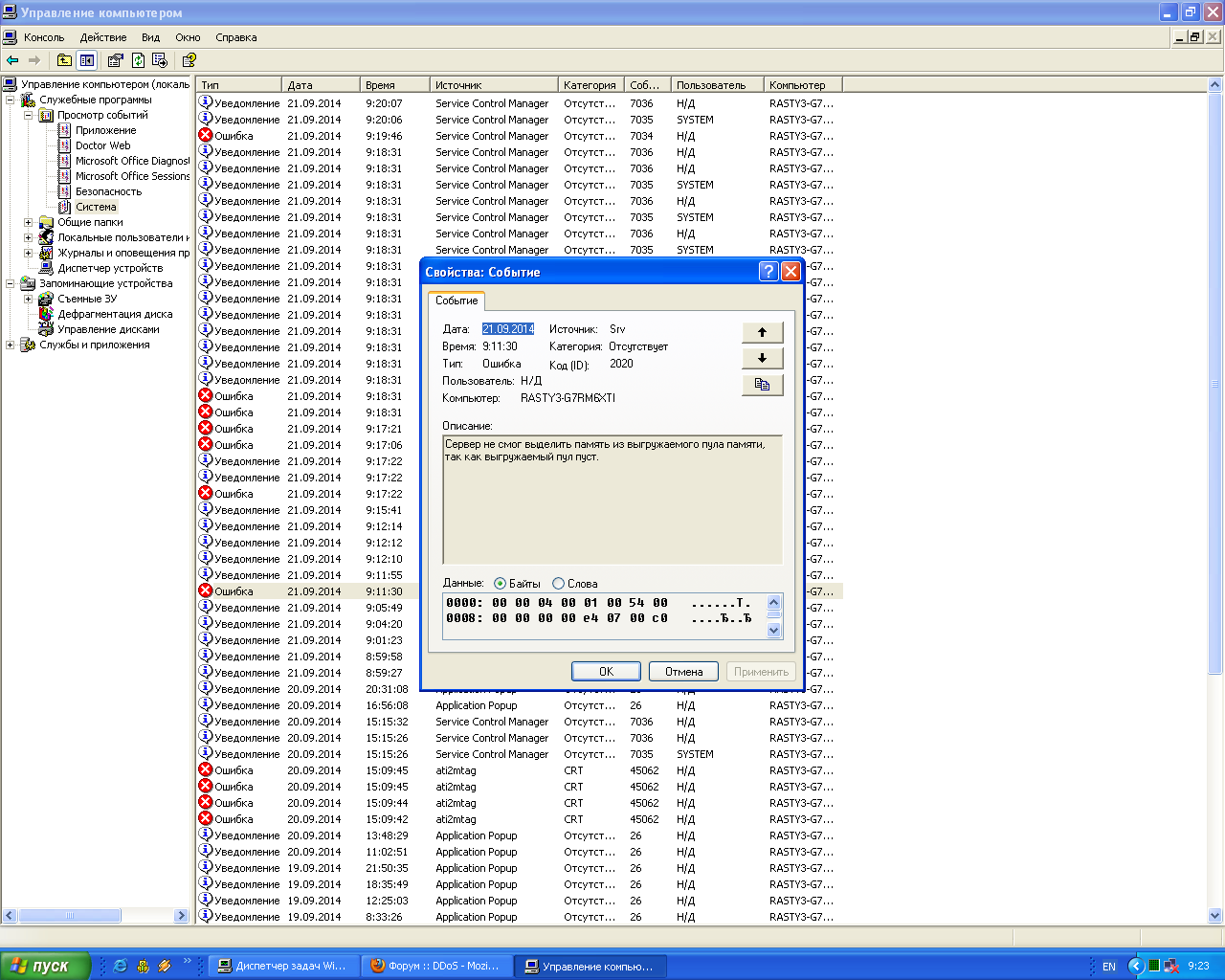Select Безопасность log in the tree

coord(109,191)
